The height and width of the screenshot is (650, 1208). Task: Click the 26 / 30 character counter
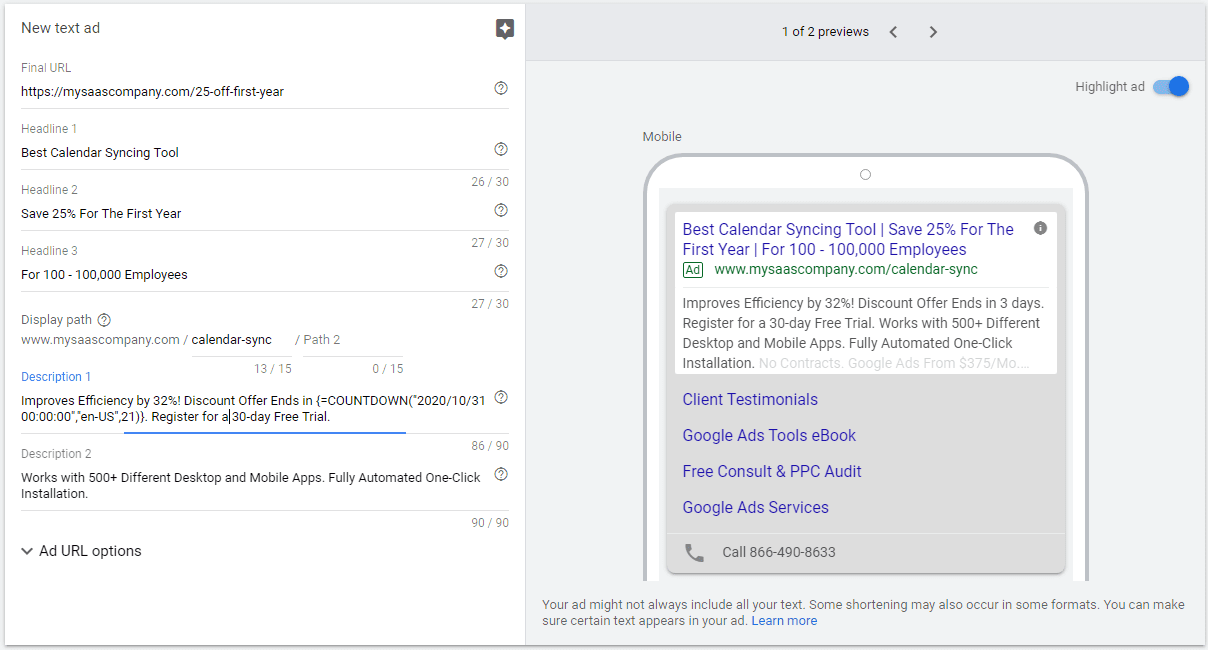490,182
